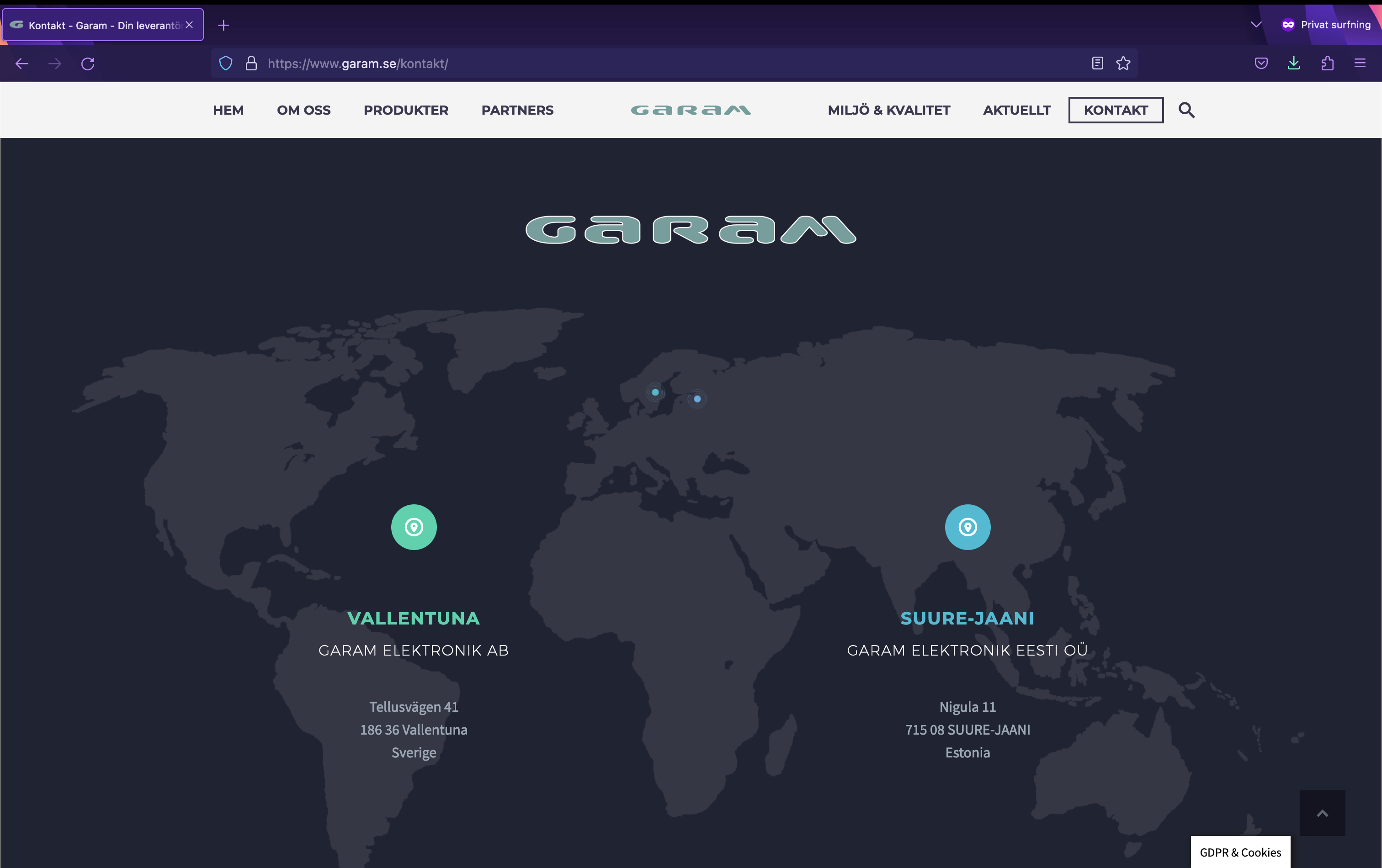Open the extensions menu
The height and width of the screenshot is (868, 1382).
[1327, 63]
